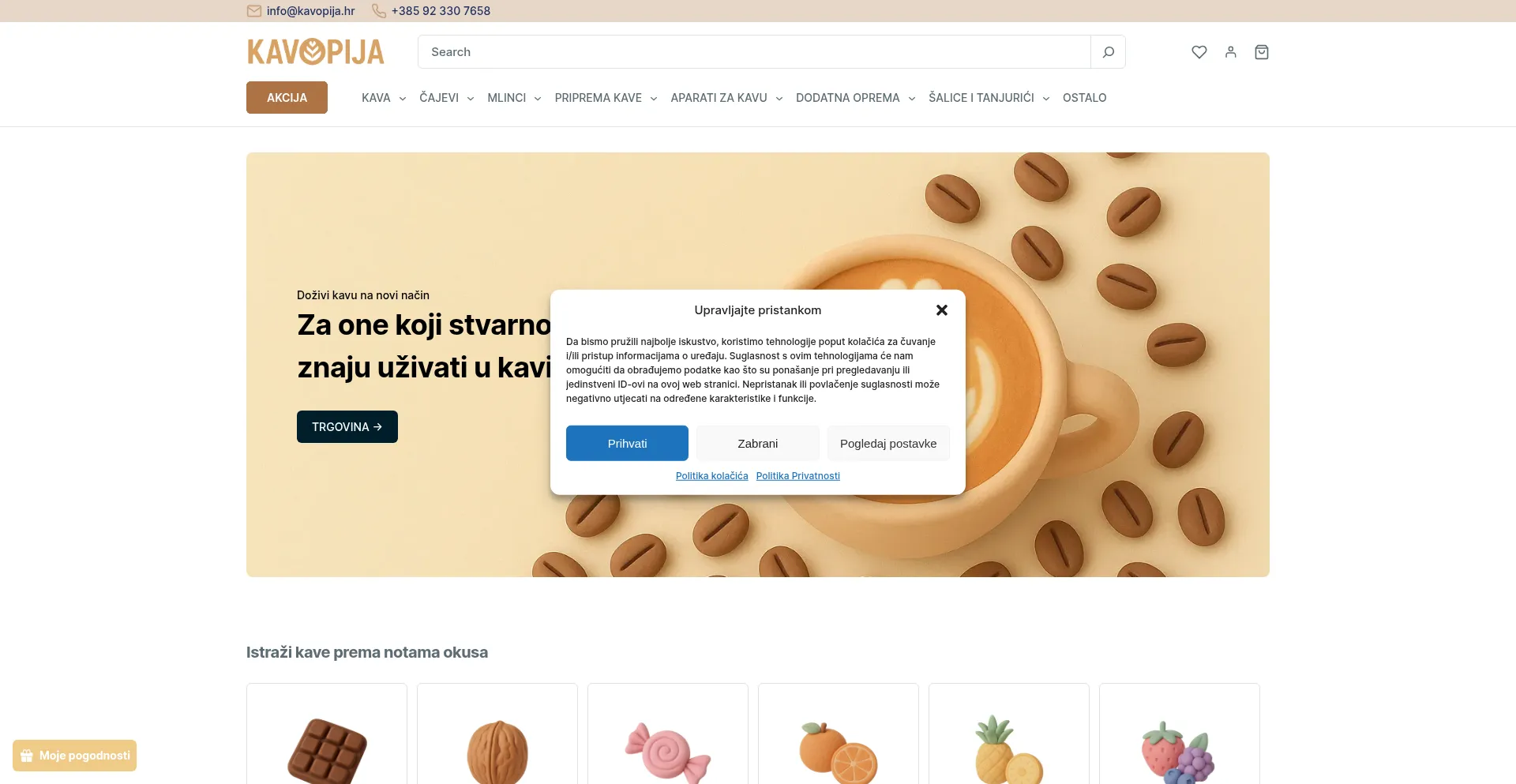The height and width of the screenshot is (784, 1516).
Task: Click the search magnifier icon
Action: (1108, 52)
